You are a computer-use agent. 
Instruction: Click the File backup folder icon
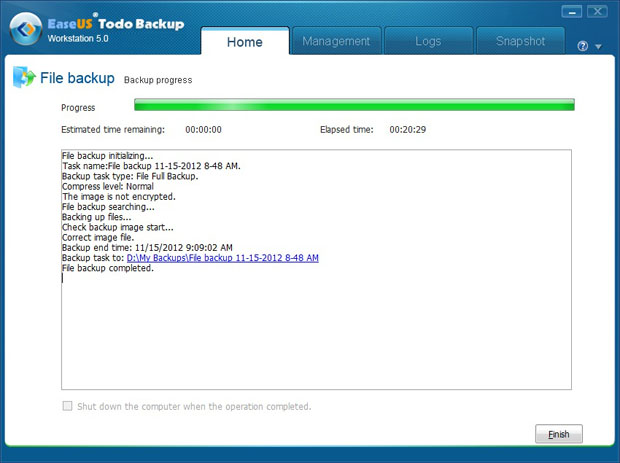pos(23,79)
